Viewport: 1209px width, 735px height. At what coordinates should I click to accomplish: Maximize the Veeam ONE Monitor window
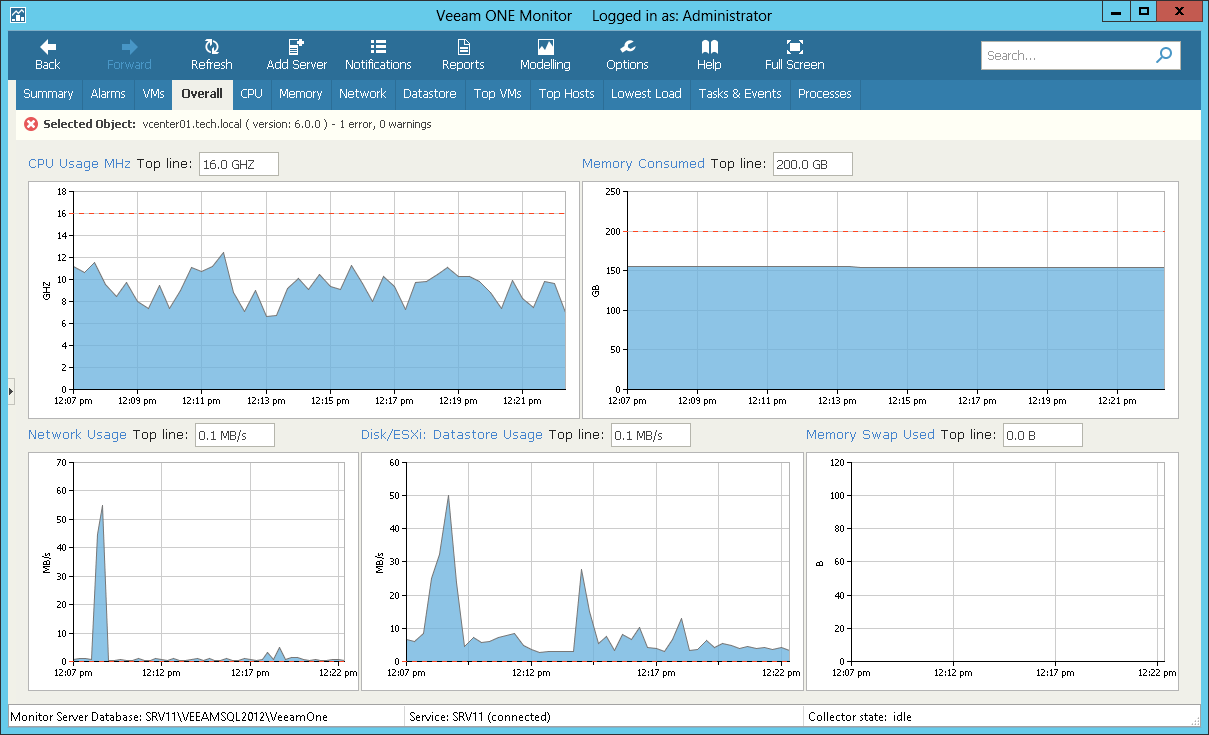[x=1144, y=11]
